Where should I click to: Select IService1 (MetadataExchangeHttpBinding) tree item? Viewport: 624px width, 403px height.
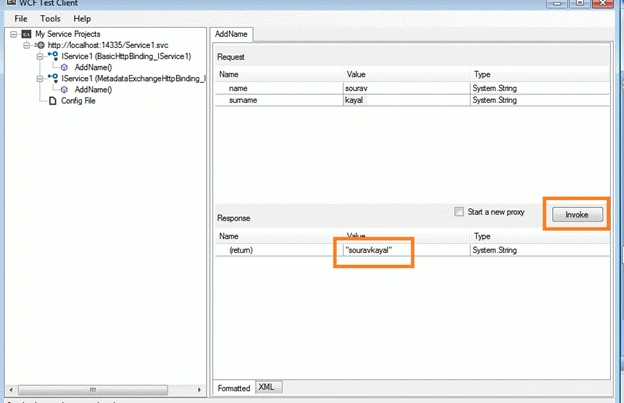pos(133,79)
